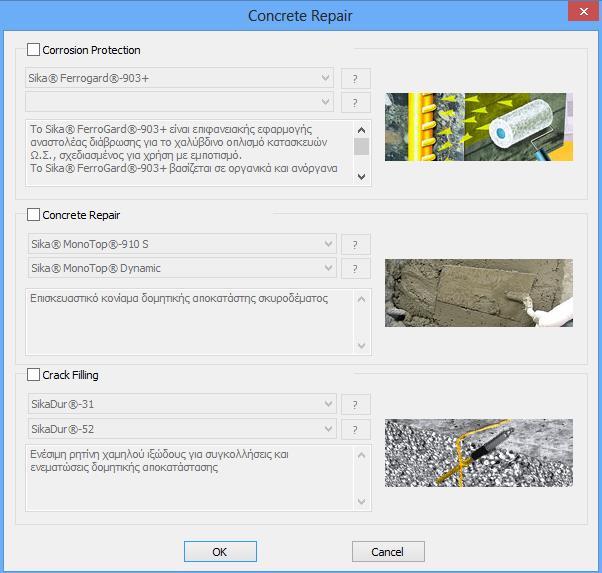Click the help button next to Sika Ferrogard-903+

pos(356,79)
